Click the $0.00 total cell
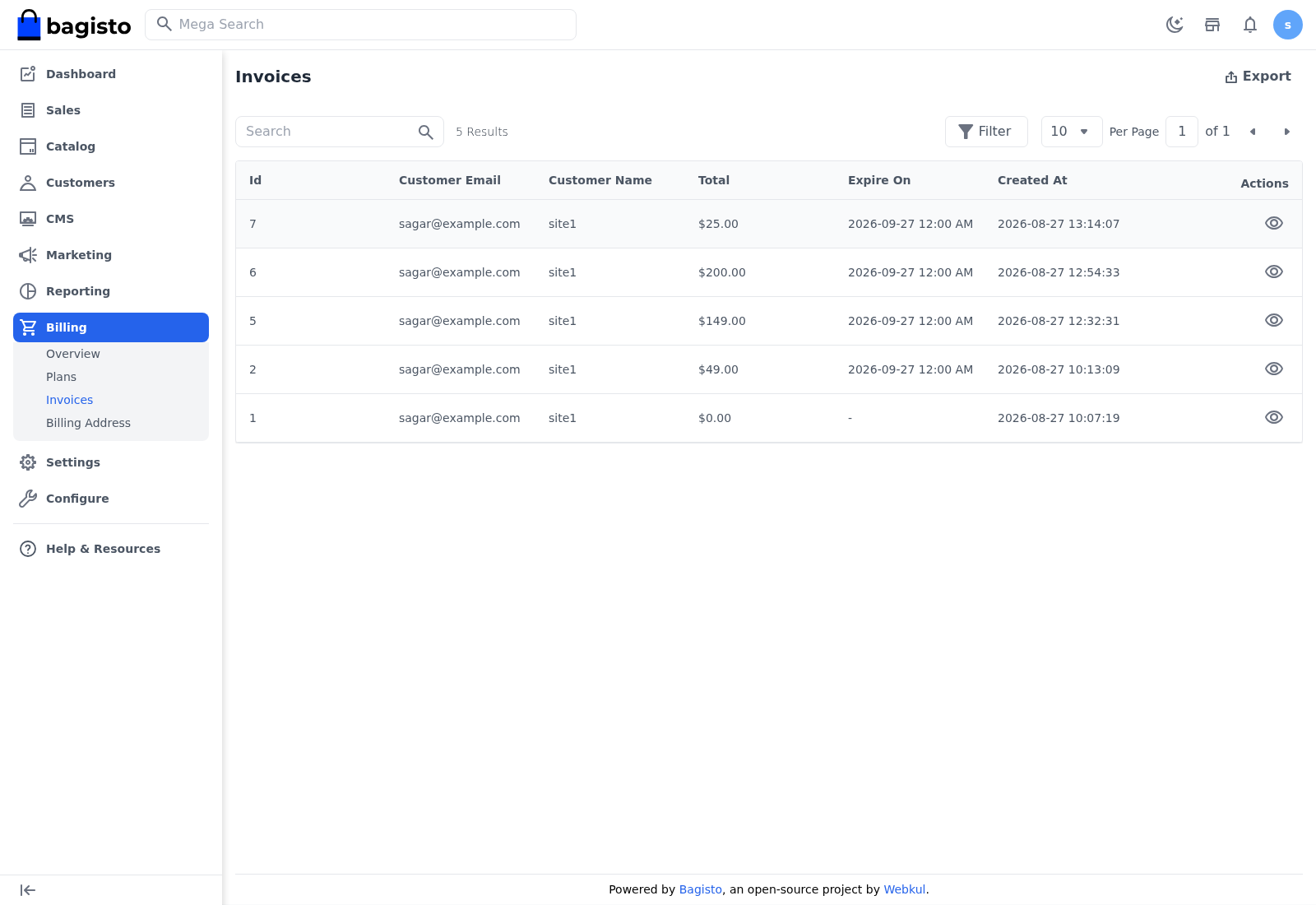 point(715,418)
